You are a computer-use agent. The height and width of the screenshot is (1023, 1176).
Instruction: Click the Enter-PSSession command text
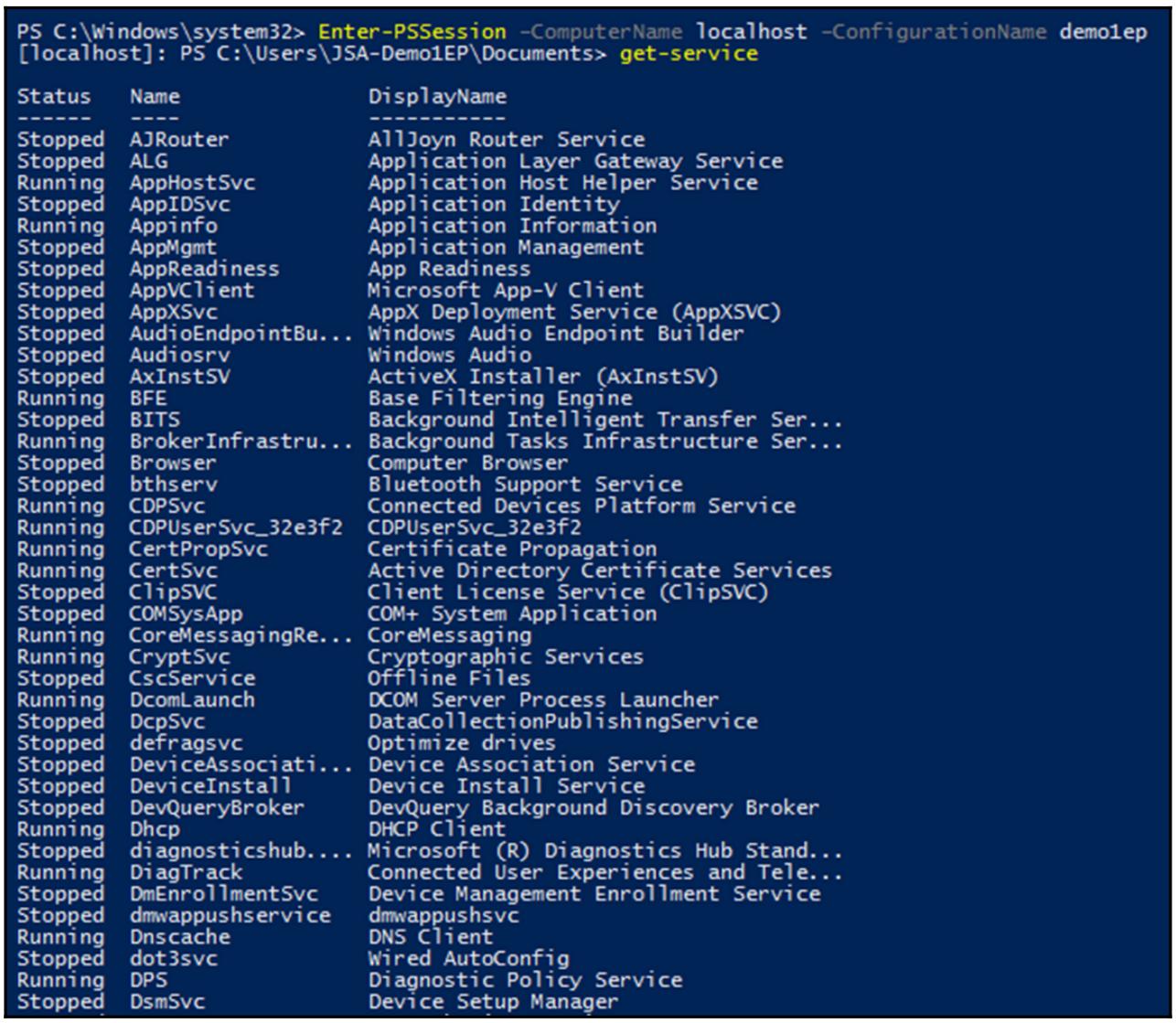[412, 32]
